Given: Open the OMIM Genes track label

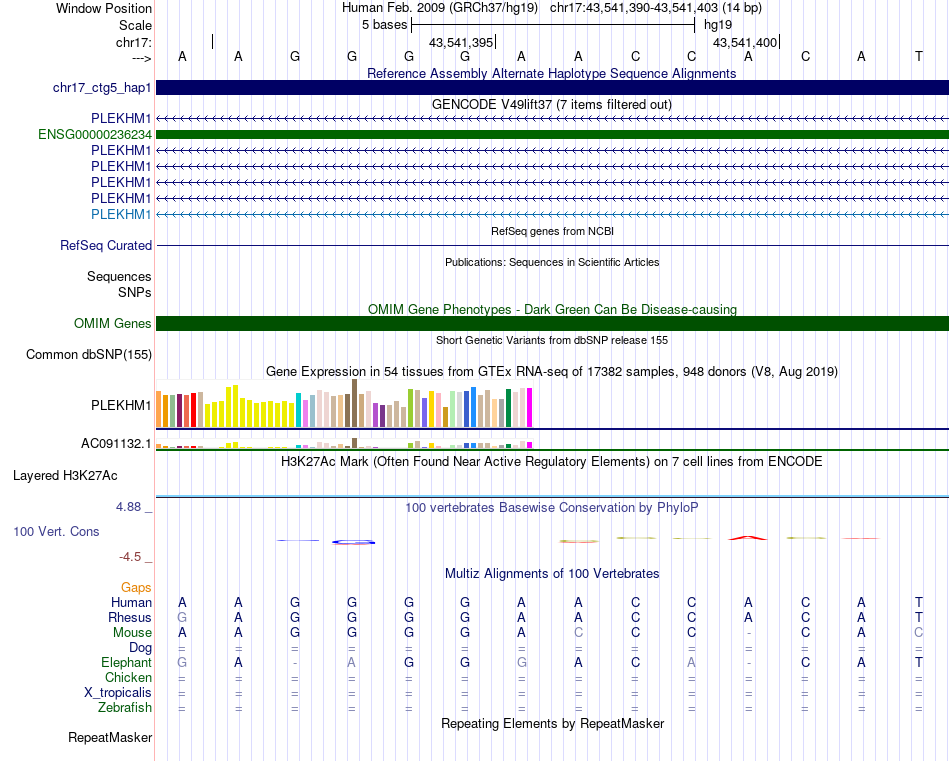Looking at the screenshot, I should click(x=112, y=324).
